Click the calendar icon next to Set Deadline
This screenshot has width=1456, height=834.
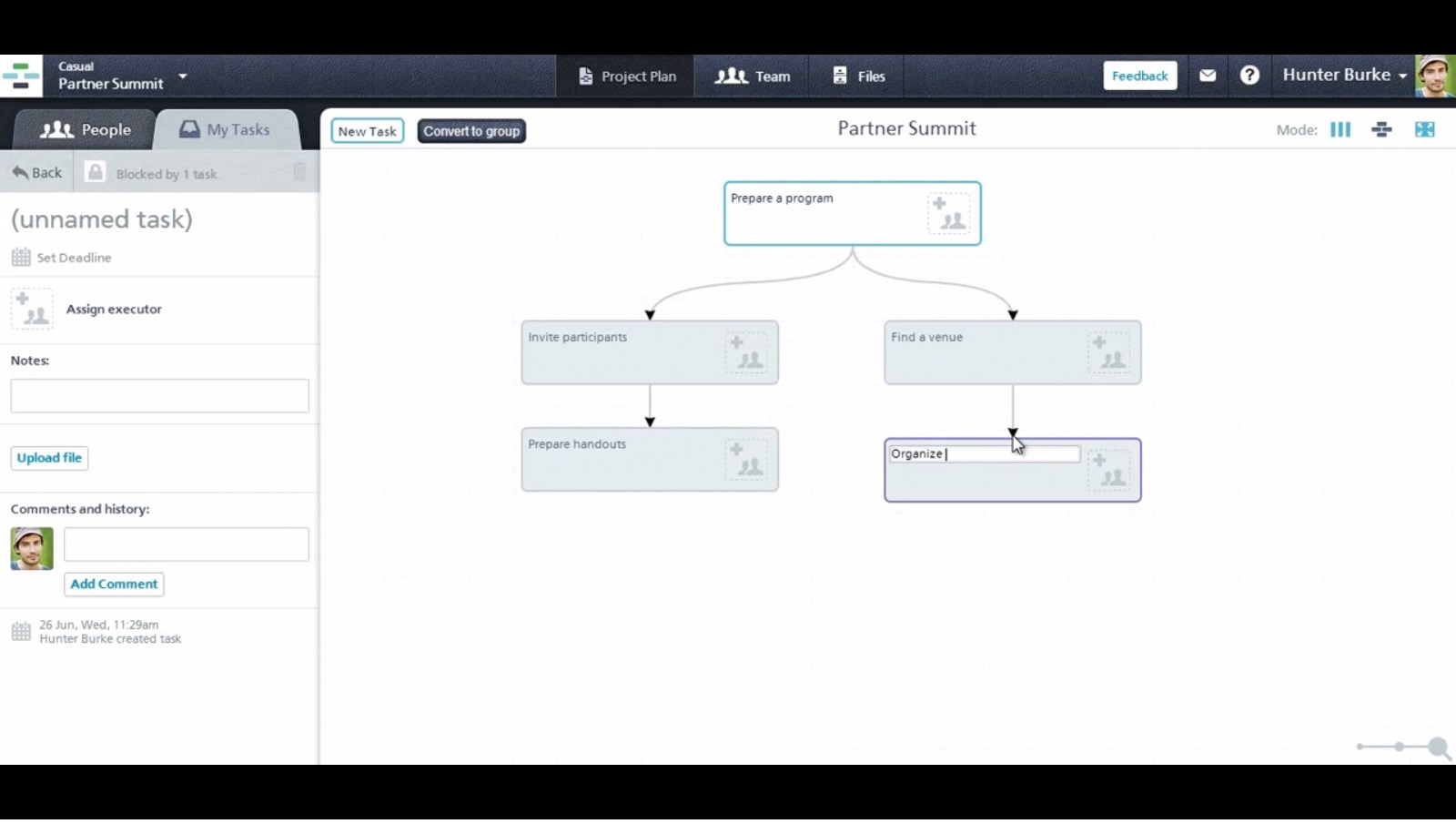[21, 257]
